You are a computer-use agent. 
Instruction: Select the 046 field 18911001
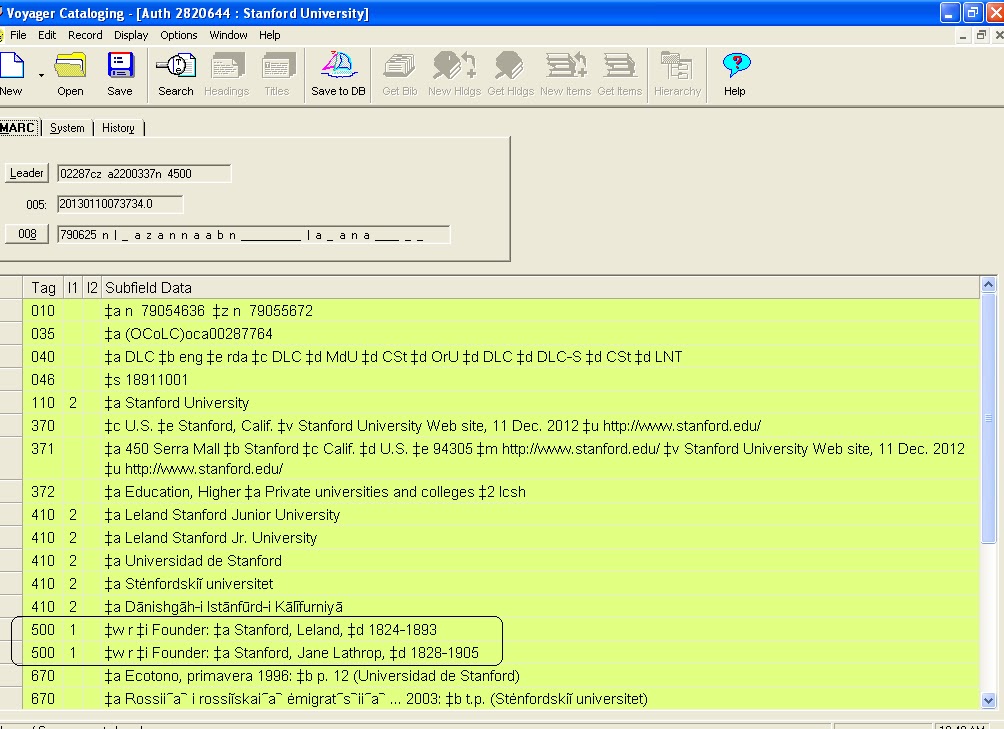(x=540, y=380)
